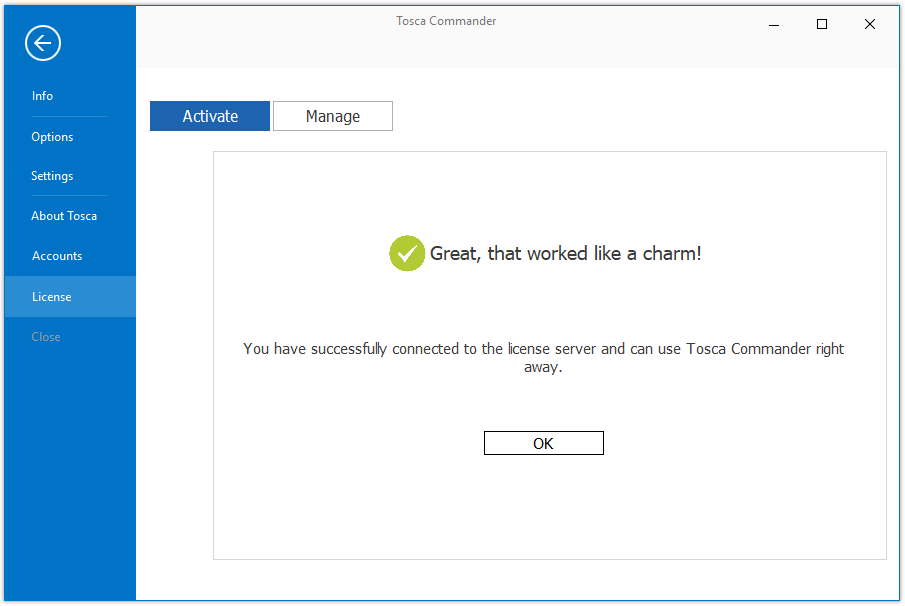
Task: Click the green checkmark success icon
Action: click(x=407, y=253)
